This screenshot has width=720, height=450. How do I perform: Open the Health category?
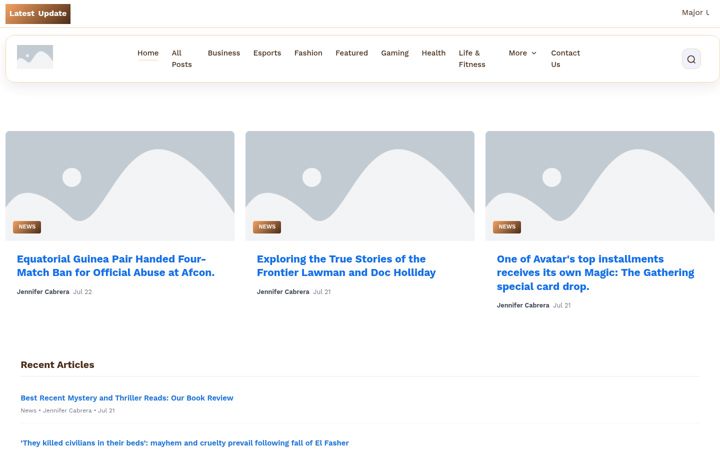[x=433, y=53]
